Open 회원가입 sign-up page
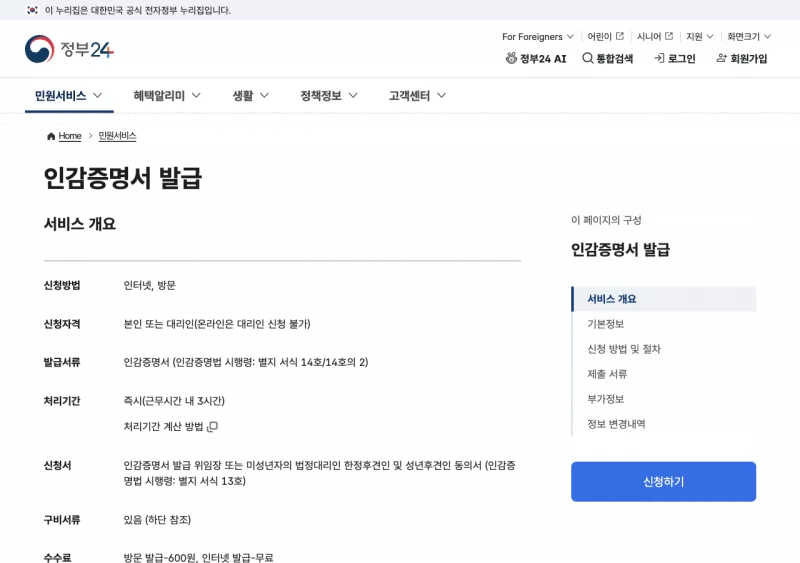 point(742,59)
